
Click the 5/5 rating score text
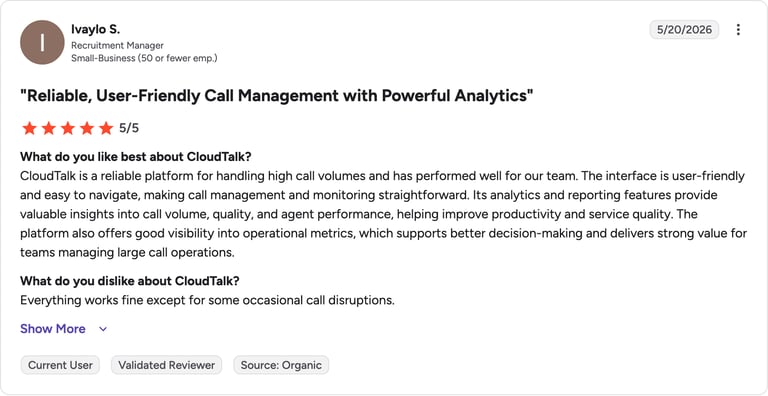coord(129,128)
